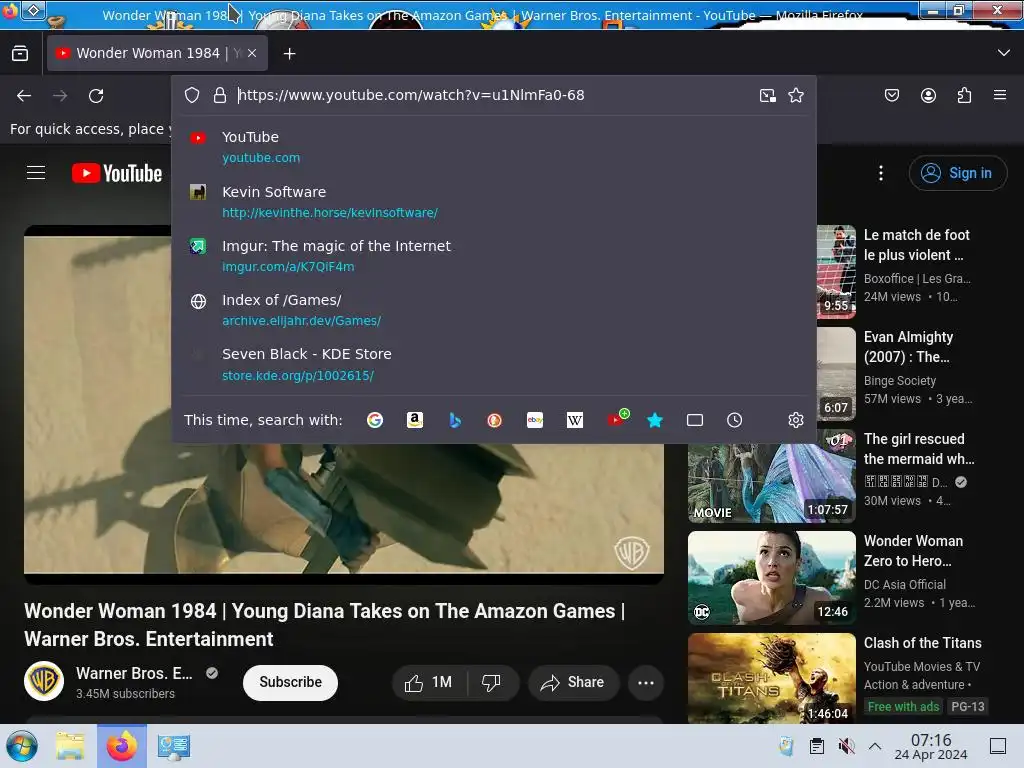
Task: Select the Index of /Games/ suggestion
Action: click(494, 310)
